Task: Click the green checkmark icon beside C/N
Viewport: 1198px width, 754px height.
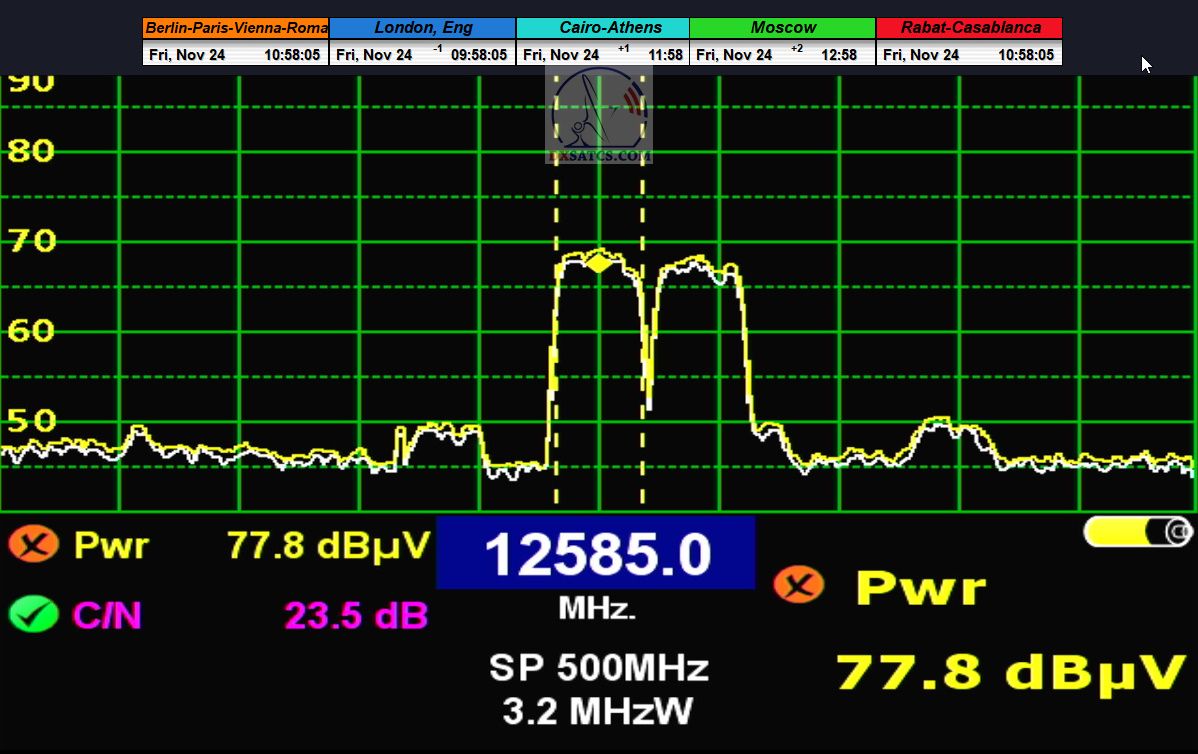Action: pyautogui.click(x=33, y=614)
